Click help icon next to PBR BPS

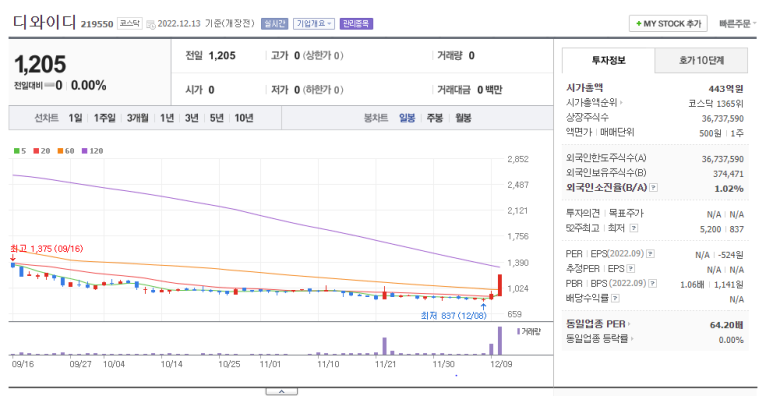(x=652, y=284)
